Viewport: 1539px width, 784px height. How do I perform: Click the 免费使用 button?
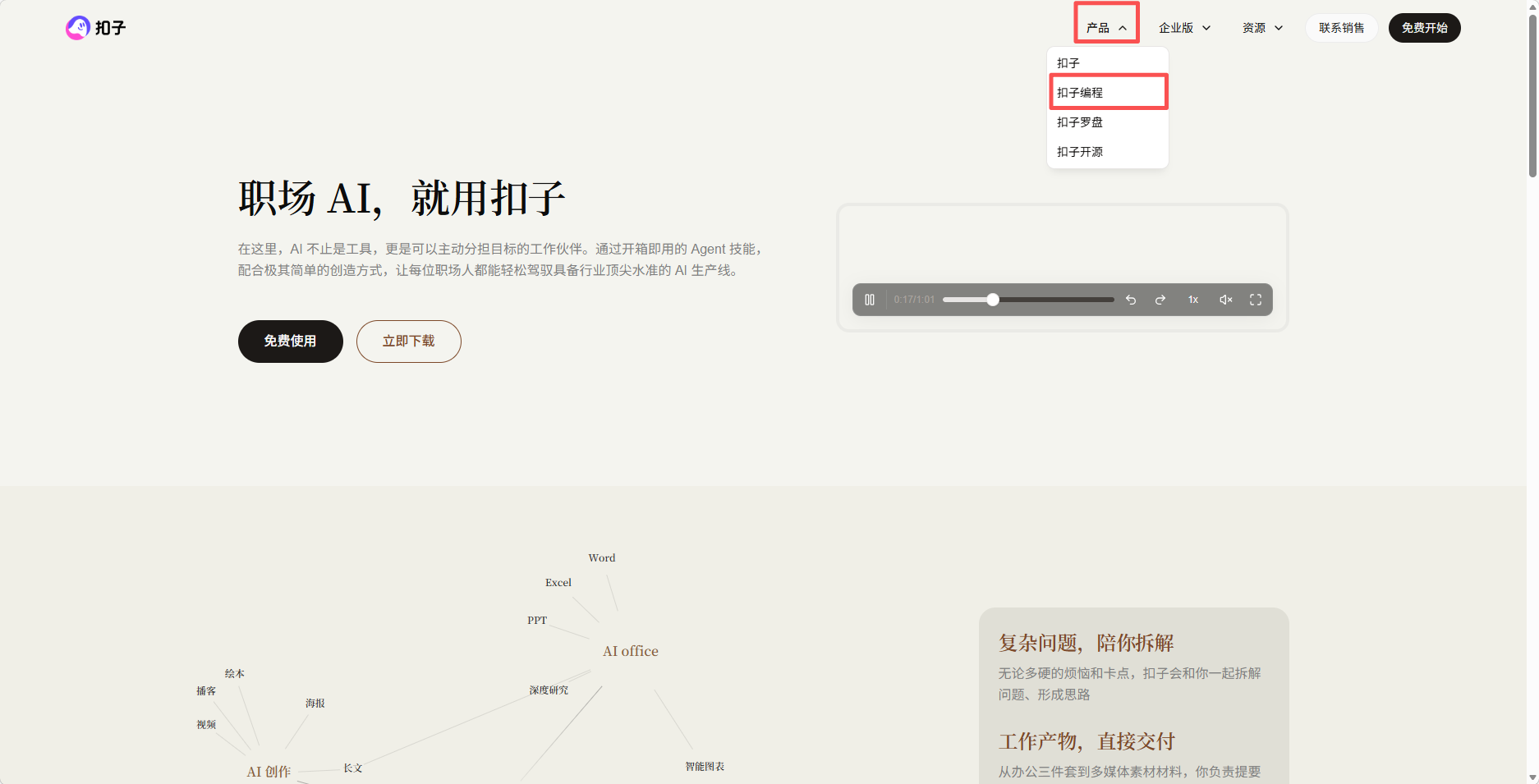tap(291, 342)
